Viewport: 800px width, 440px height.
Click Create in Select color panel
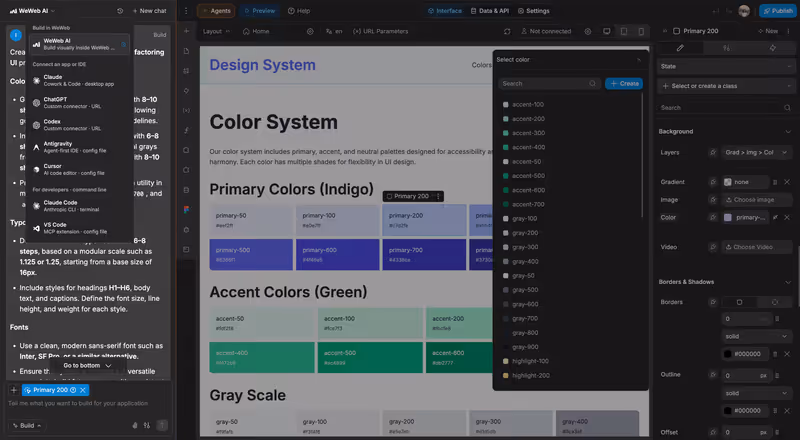(x=624, y=84)
